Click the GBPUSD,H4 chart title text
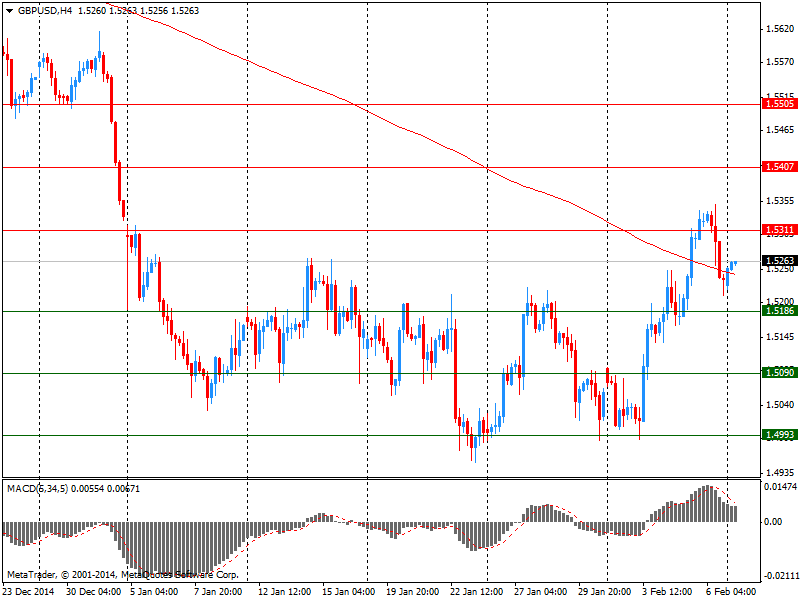Viewport: 800px width, 600px height. pyautogui.click(x=45, y=11)
